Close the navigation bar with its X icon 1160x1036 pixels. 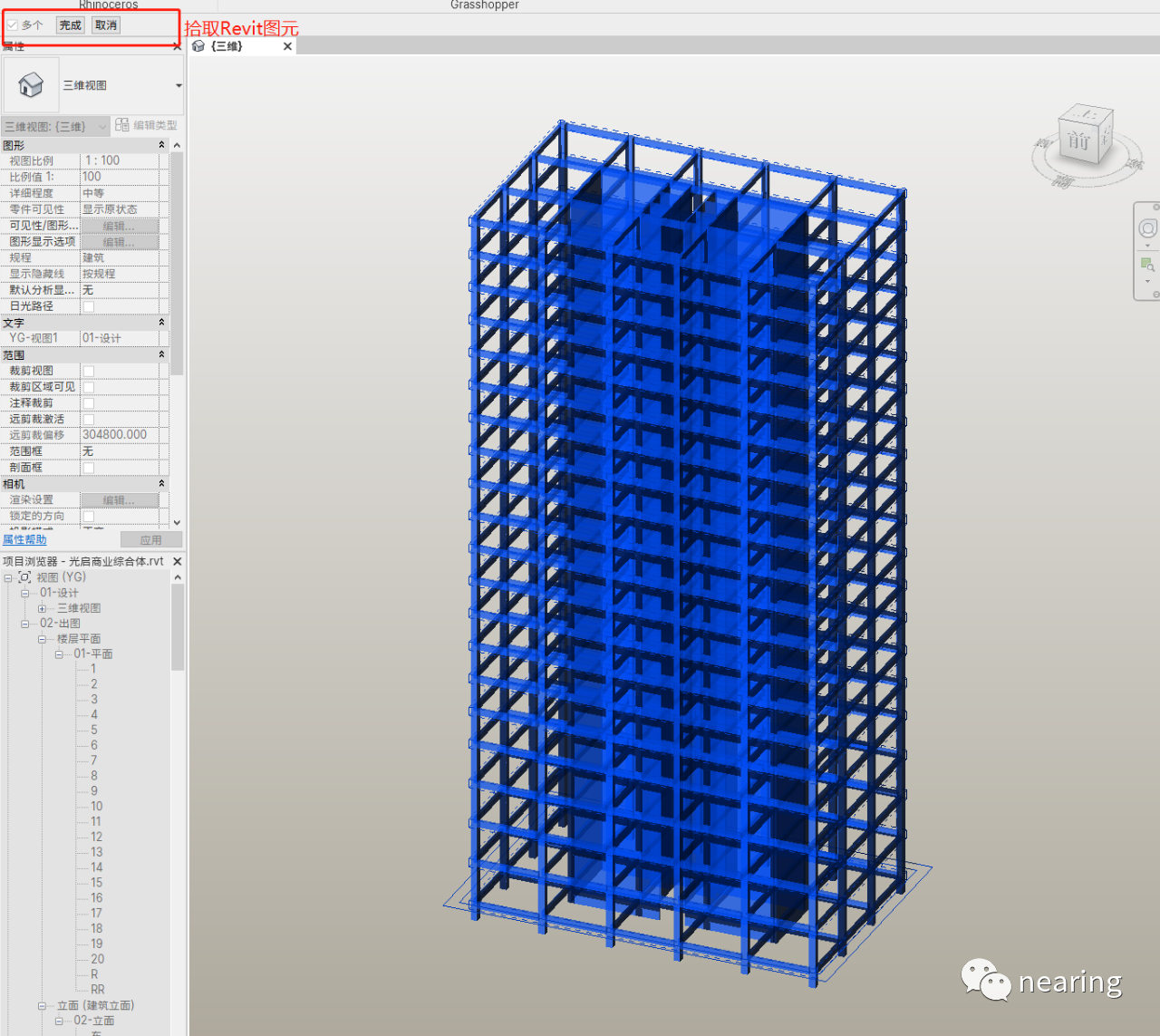[x=1156, y=208]
